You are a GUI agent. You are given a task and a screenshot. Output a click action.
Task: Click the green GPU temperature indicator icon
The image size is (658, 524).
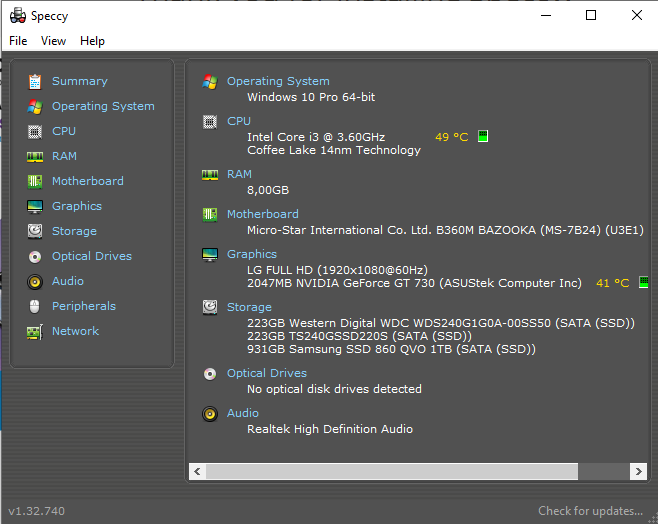click(644, 282)
